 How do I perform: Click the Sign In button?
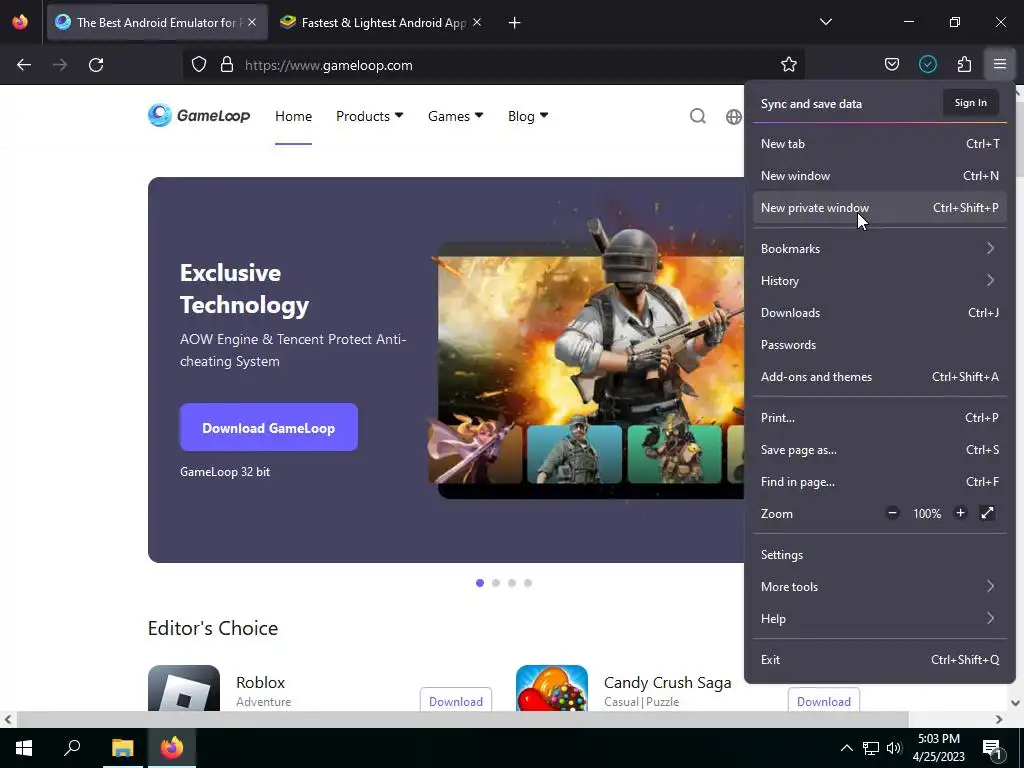click(x=970, y=103)
